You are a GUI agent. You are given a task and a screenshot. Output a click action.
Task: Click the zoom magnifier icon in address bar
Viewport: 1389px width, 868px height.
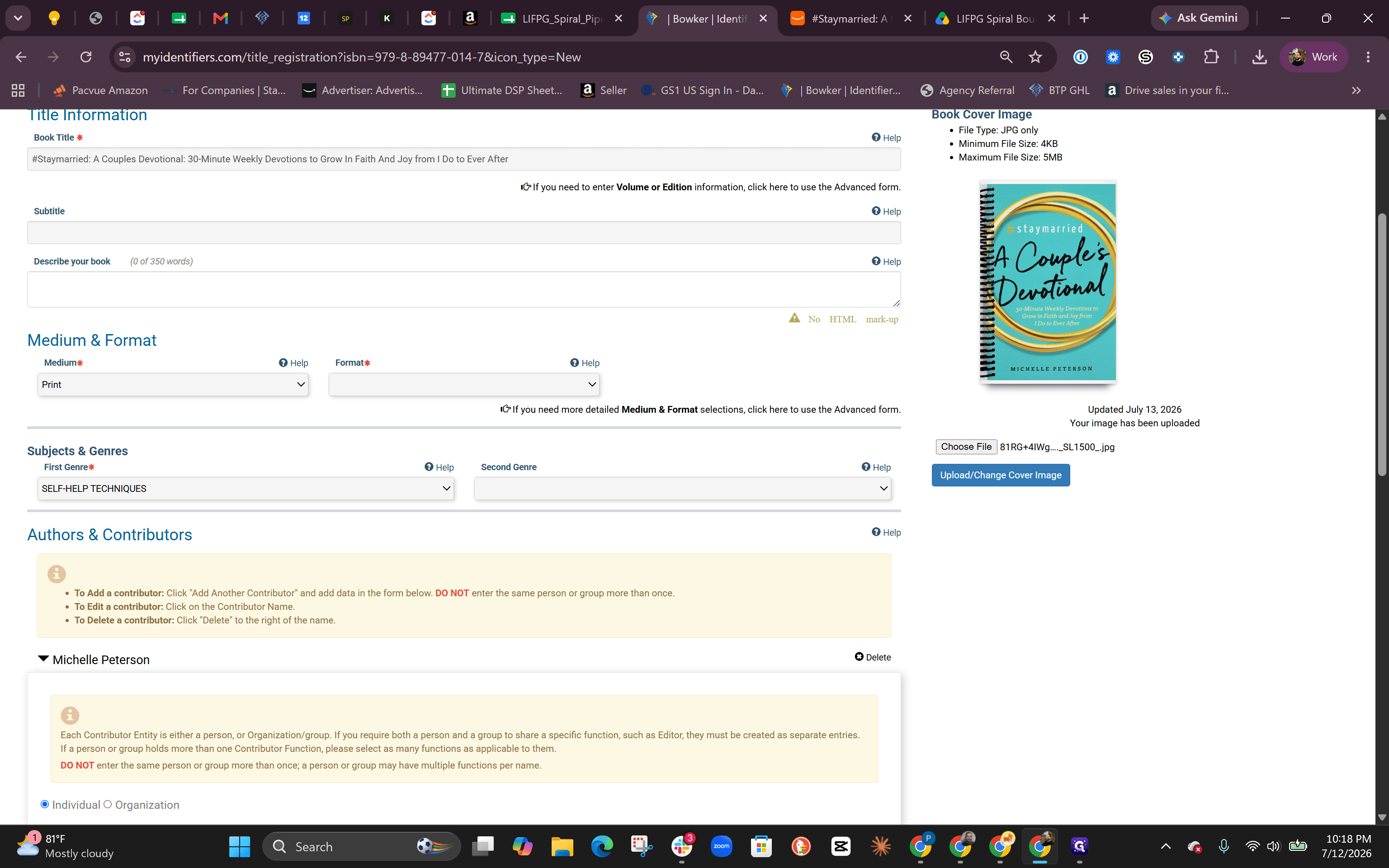click(1006, 57)
